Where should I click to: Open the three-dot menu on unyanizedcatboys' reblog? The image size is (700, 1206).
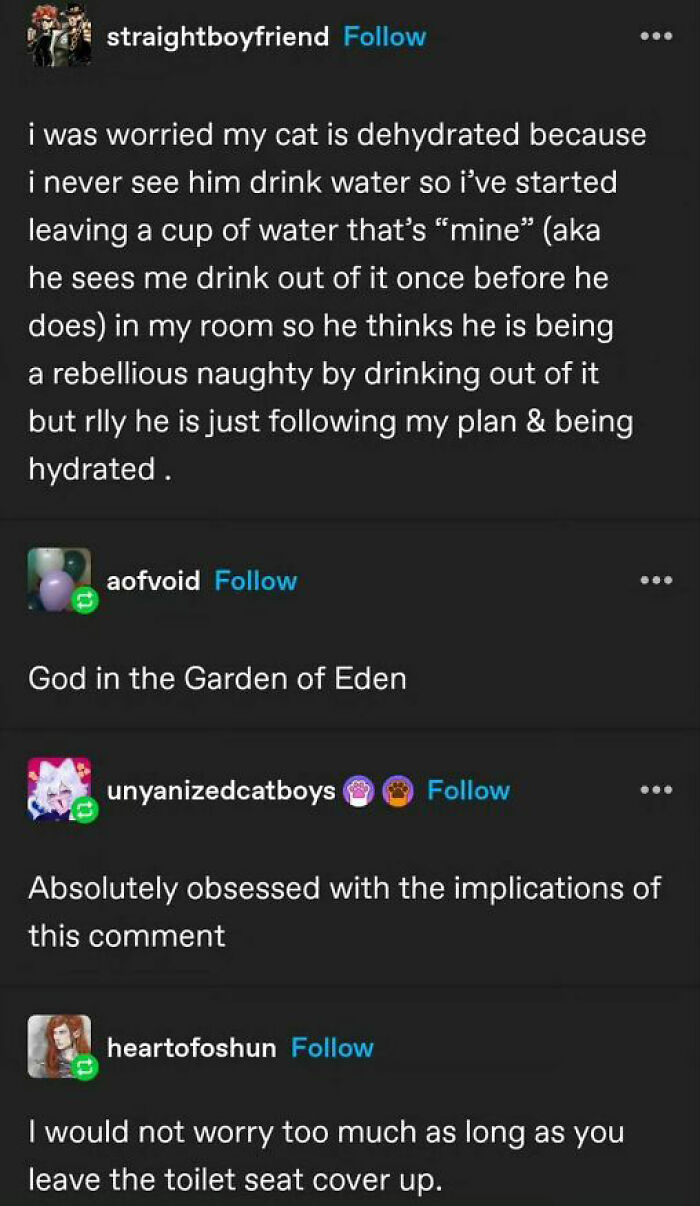coord(655,789)
